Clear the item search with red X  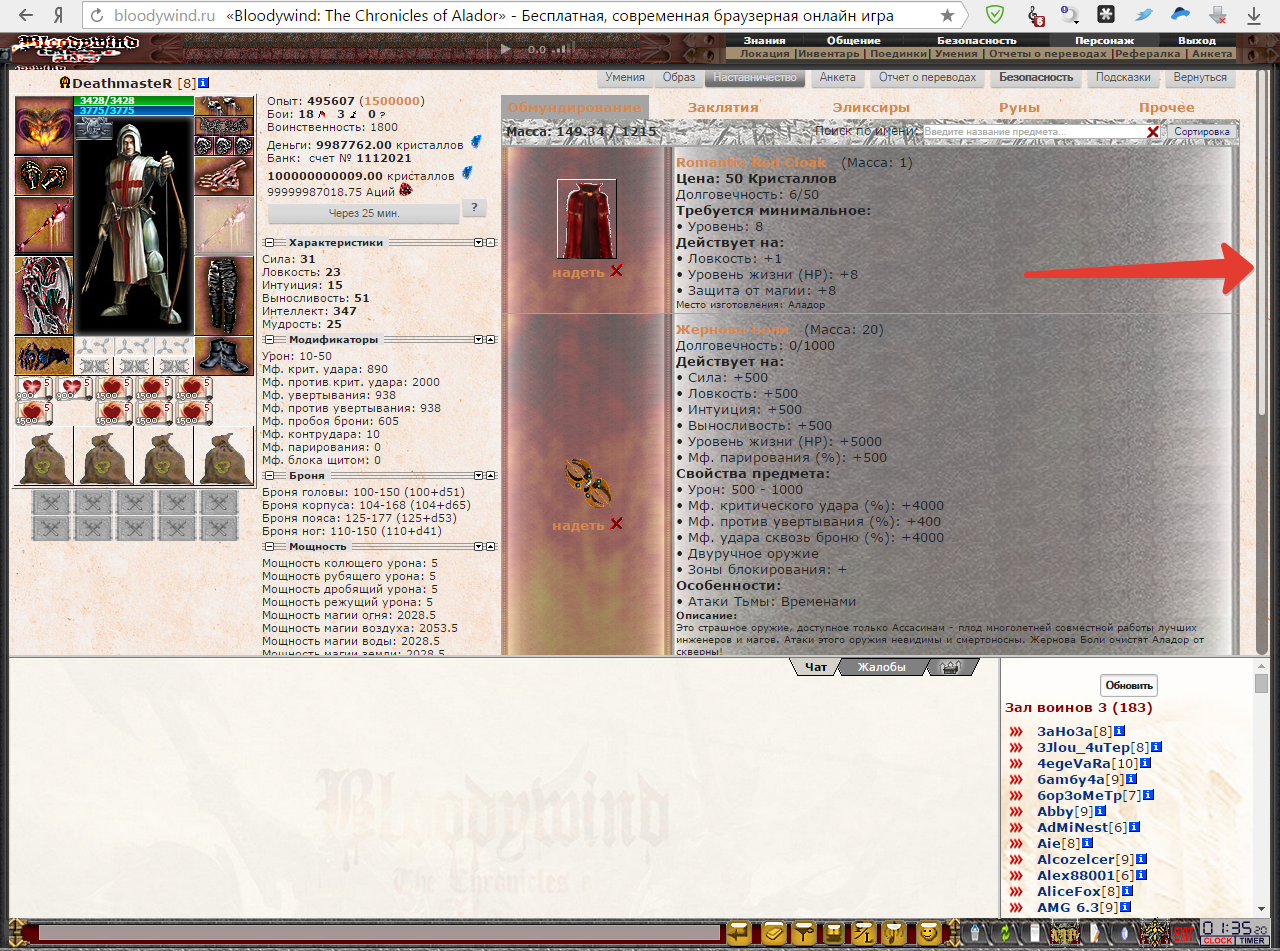(x=1153, y=131)
